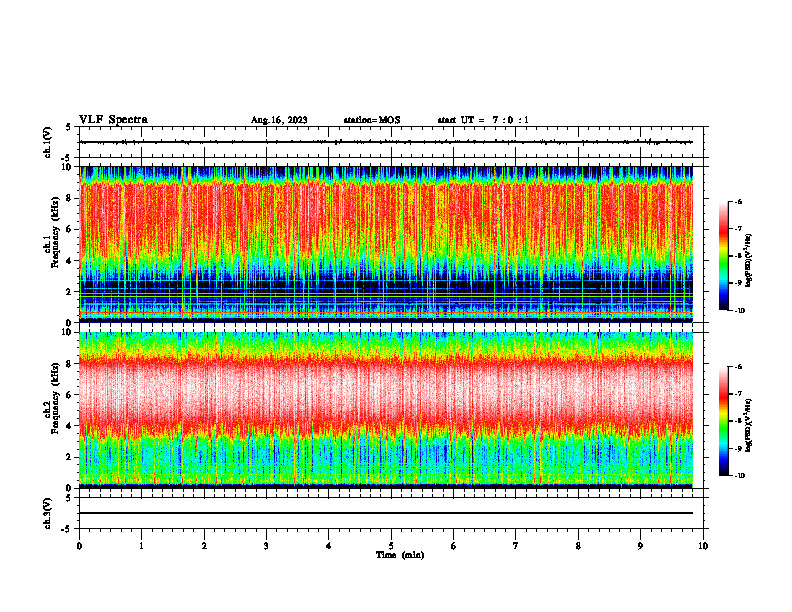Image resolution: width=792 pixels, height=612 pixels.
Task: Click the "start UT = 7 : 0 : 1" text
Action: [x=483, y=120]
